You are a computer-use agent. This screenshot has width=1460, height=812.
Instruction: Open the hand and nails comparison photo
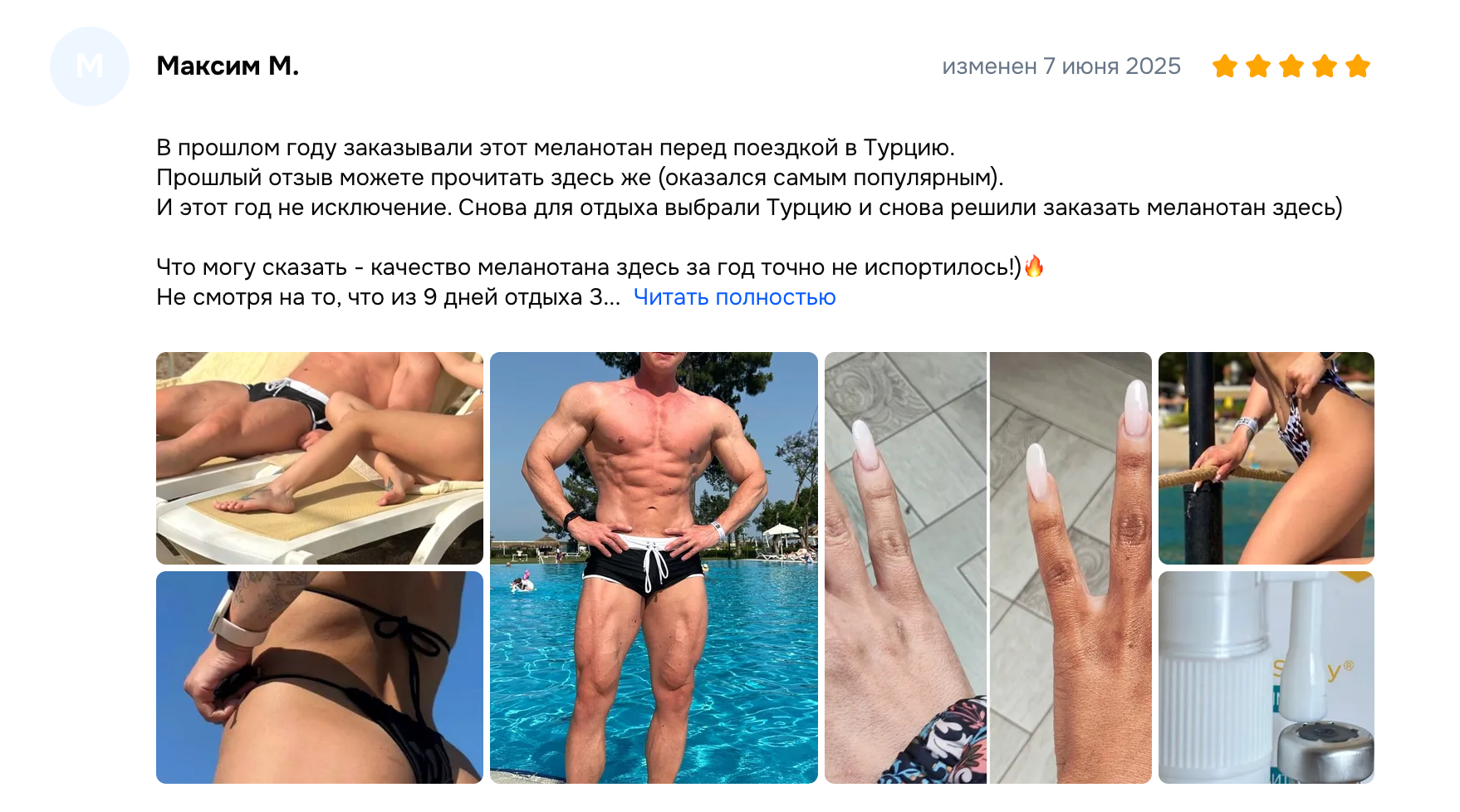tap(988, 568)
